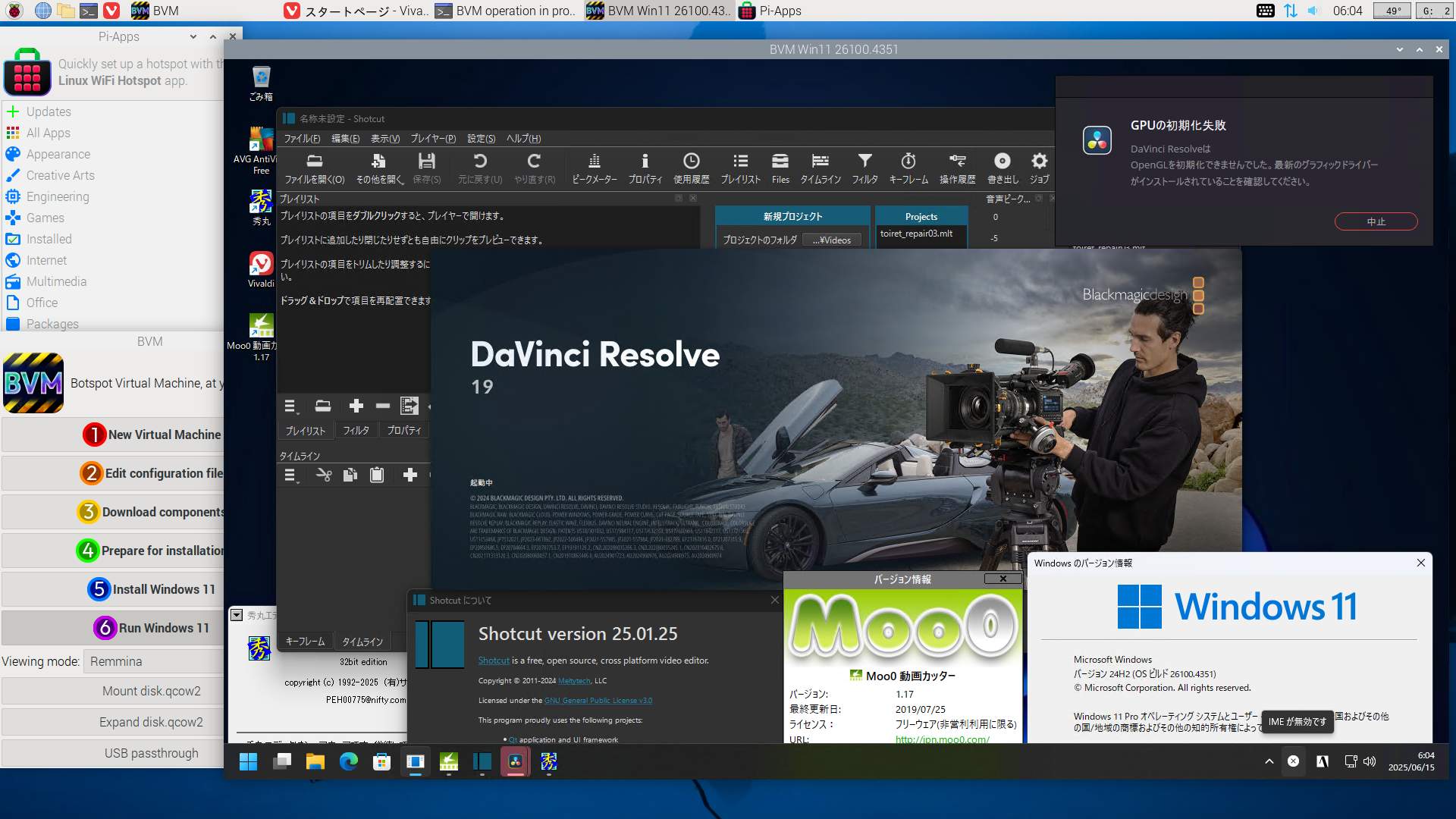Open the Moo0 website URL link
The height and width of the screenshot is (819, 1456).
coord(942,739)
